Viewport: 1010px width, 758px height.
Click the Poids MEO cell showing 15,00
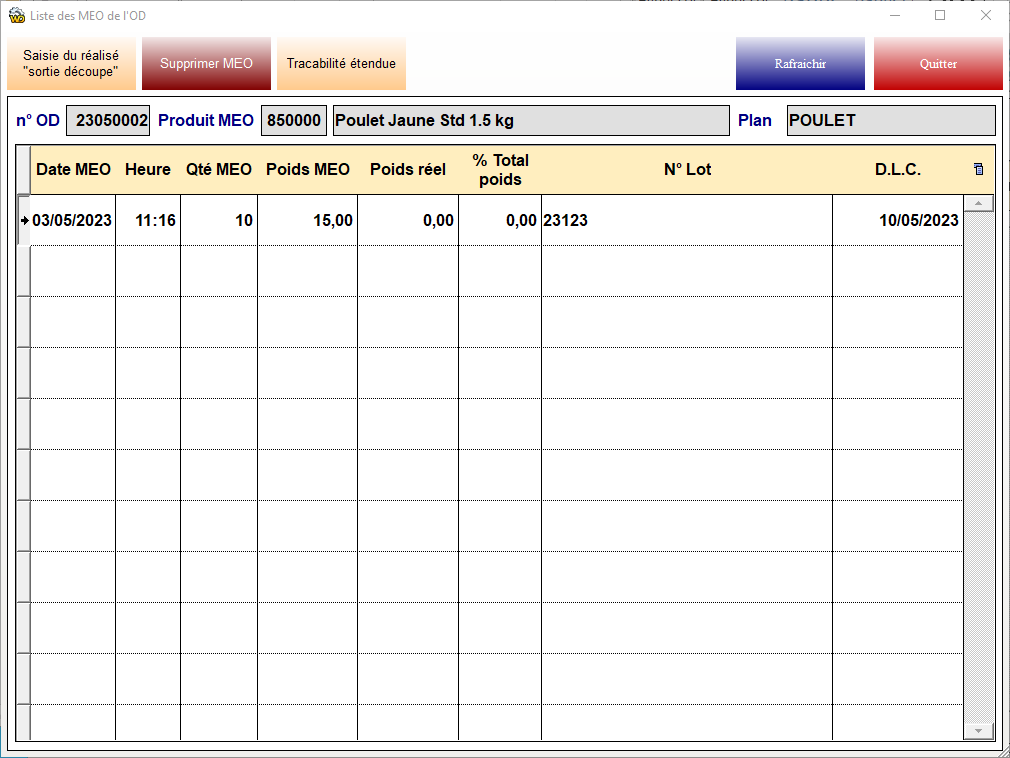tap(307, 221)
